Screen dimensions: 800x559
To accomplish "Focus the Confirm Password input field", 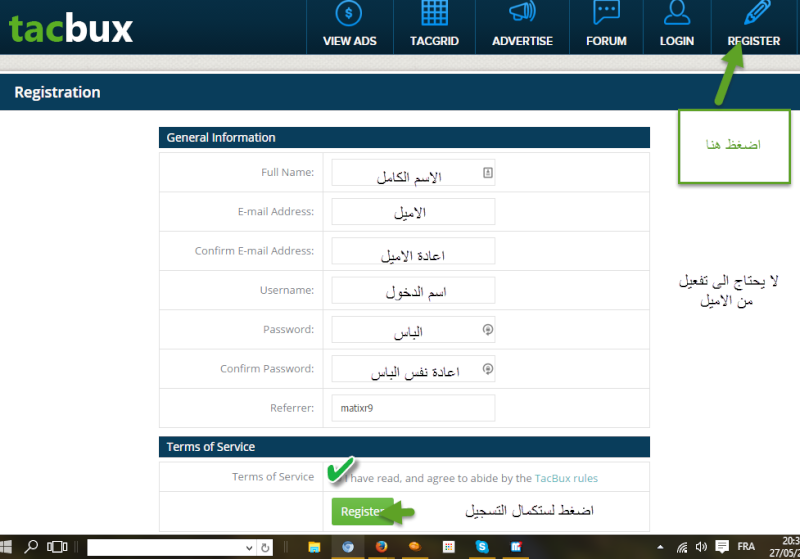I will [x=413, y=369].
